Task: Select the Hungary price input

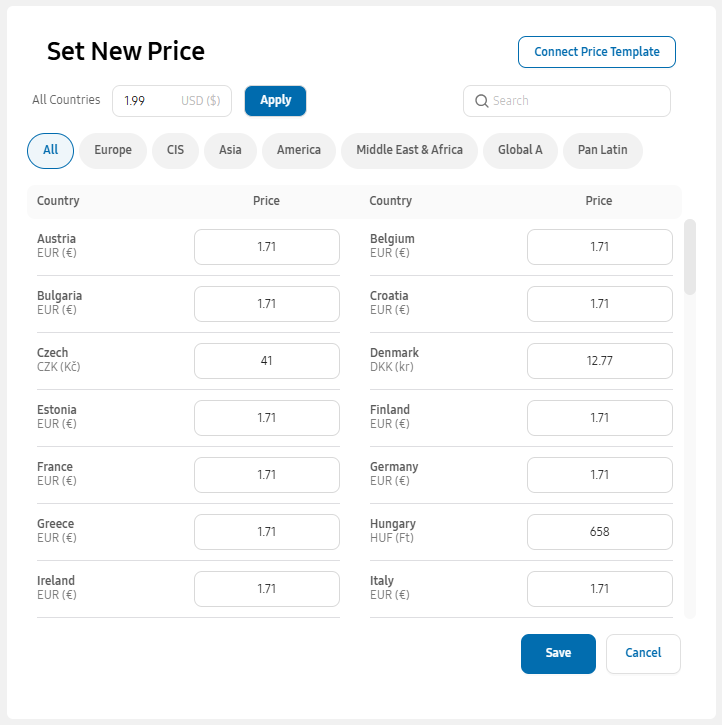Action: [x=600, y=532]
